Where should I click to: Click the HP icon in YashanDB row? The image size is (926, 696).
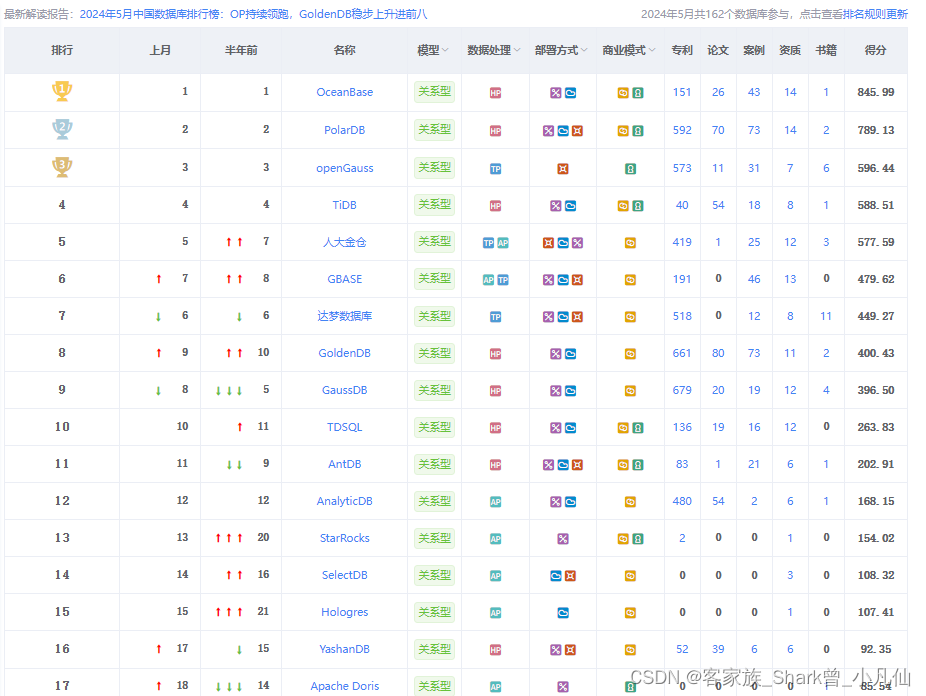pyautogui.click(x=495, y=650)
